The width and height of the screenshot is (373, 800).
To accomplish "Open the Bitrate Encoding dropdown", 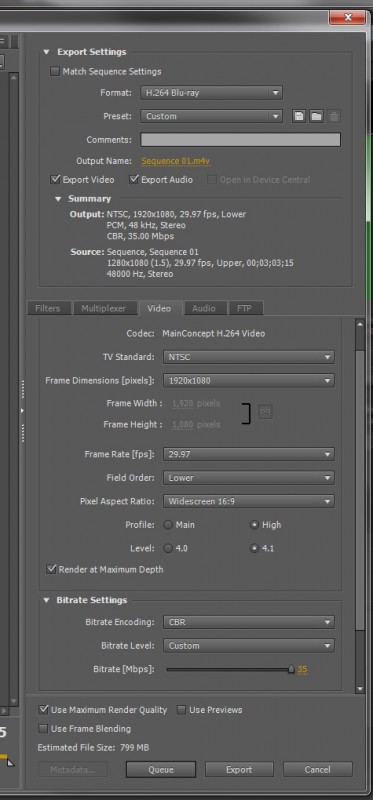I will pyautogui.click(x=248, y=622).
